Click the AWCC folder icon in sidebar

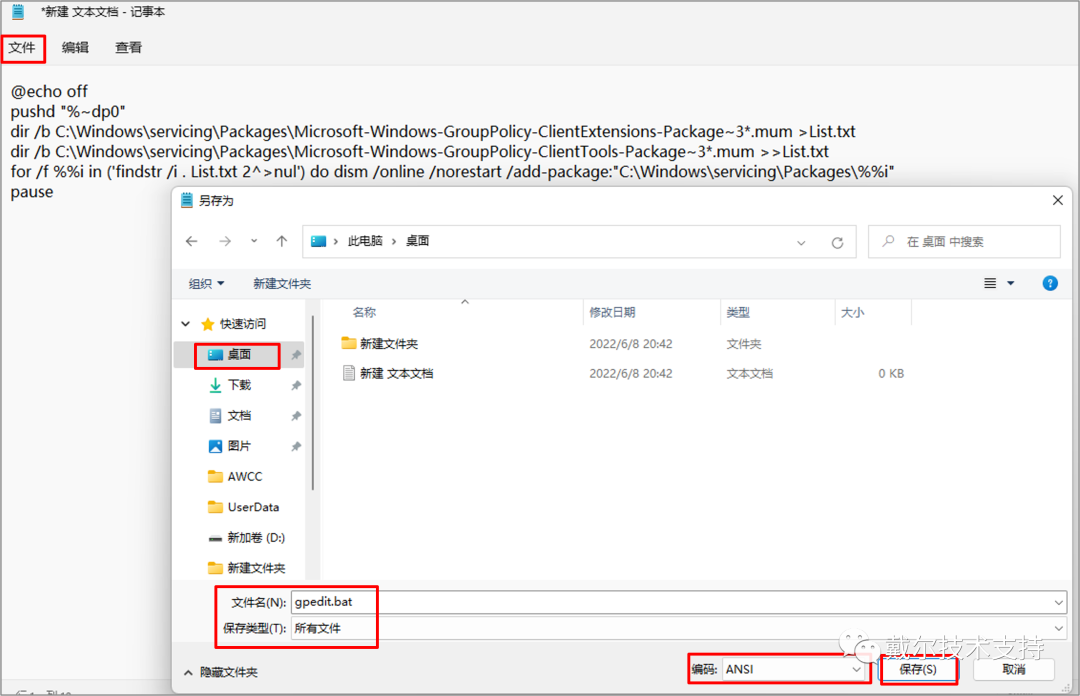(216, 476)
